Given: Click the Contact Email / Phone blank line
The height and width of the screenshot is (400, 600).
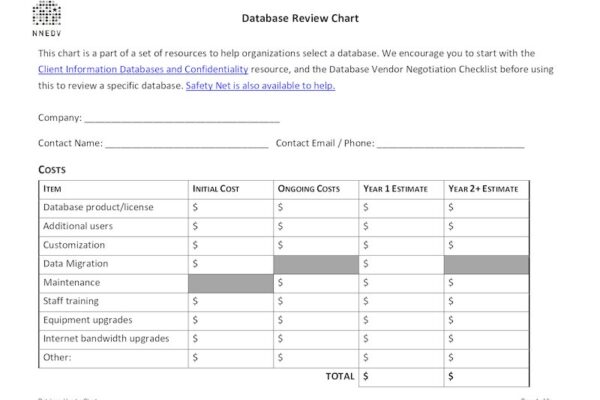Looking at the screenshot, I should coord(450,143).
